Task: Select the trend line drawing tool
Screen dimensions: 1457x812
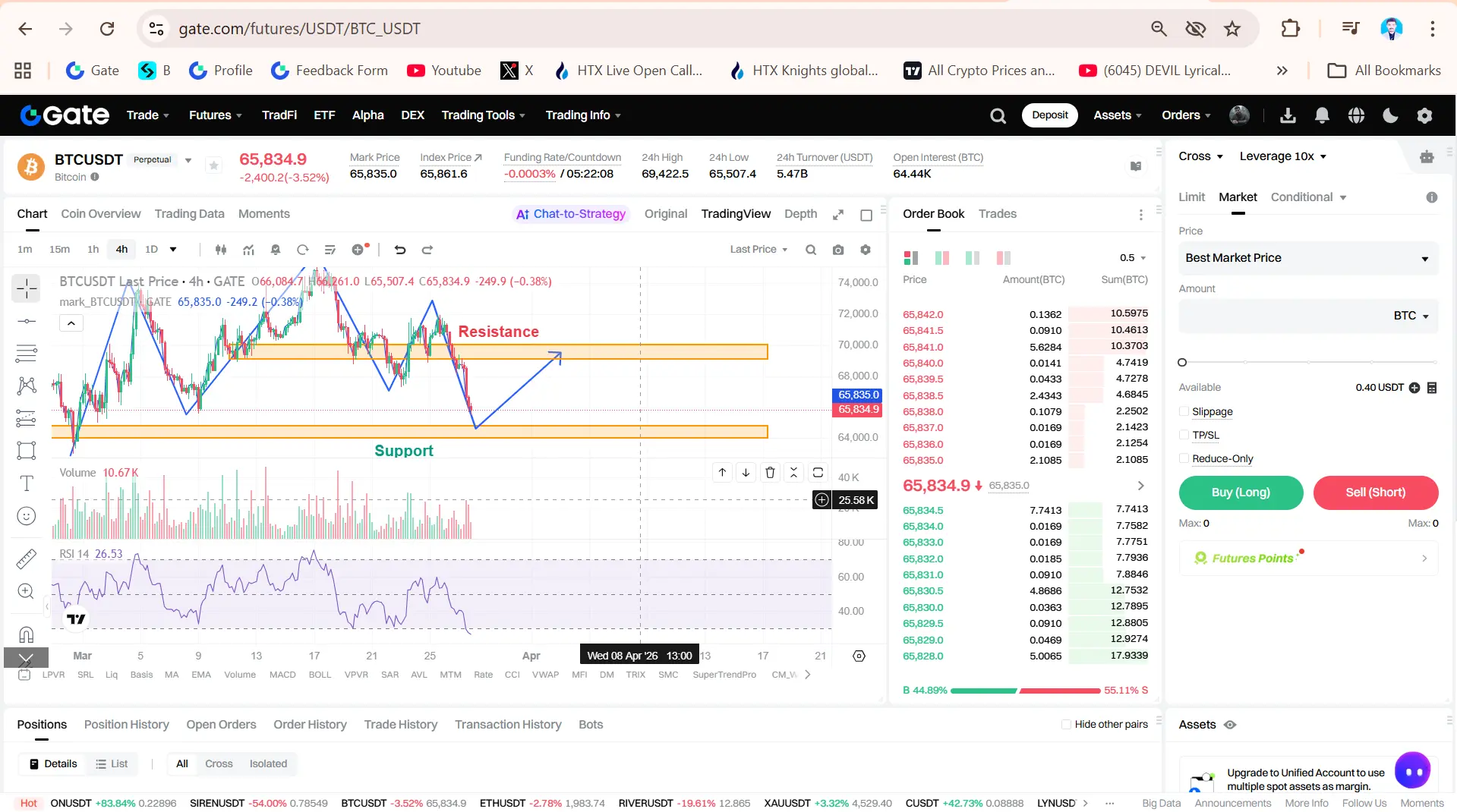Action: [27, 321]
